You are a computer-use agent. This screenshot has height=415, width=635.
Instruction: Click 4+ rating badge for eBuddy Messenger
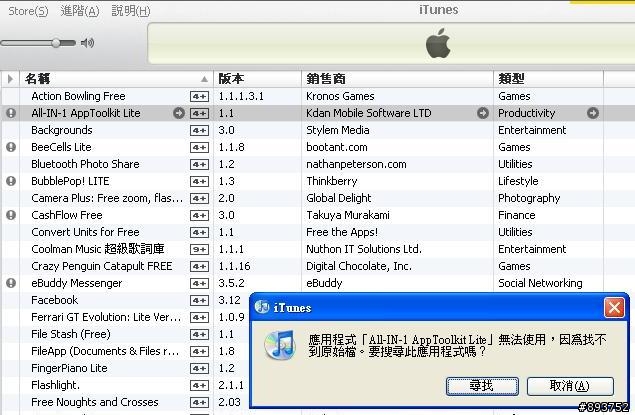(x=200, y=283)
